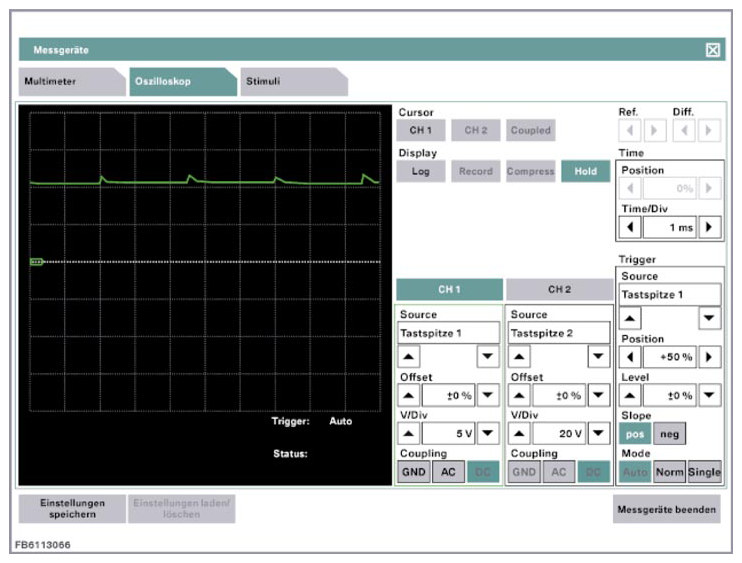Click the Record display button

(x=476, y=171)
